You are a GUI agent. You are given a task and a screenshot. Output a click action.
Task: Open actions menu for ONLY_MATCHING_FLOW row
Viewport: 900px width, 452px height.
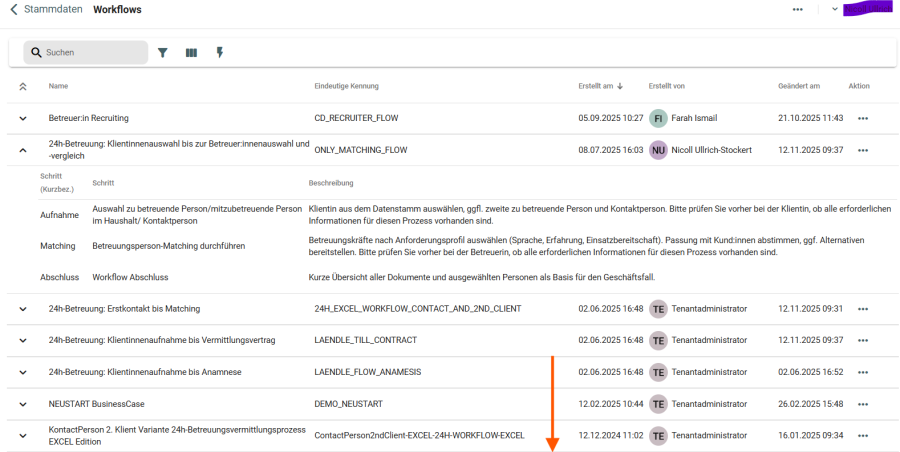(x=863, y=150)
